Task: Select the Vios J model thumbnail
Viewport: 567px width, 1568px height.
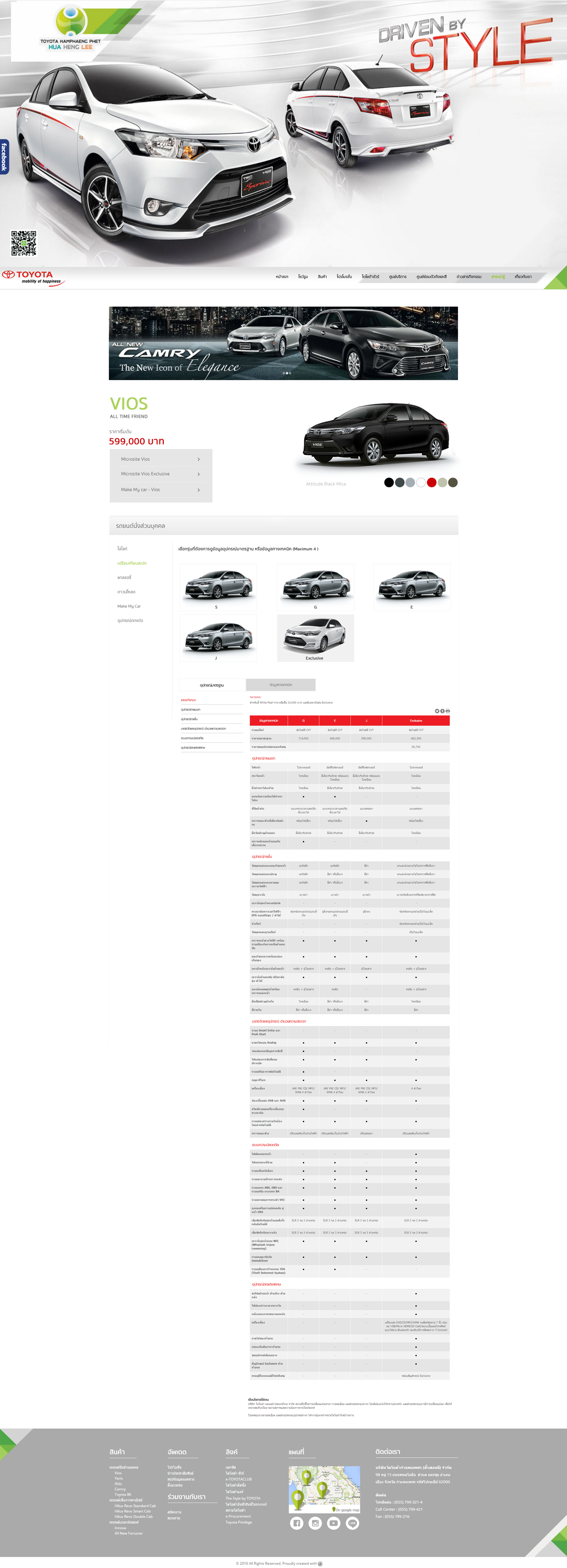Action: [x=218, y=638]
